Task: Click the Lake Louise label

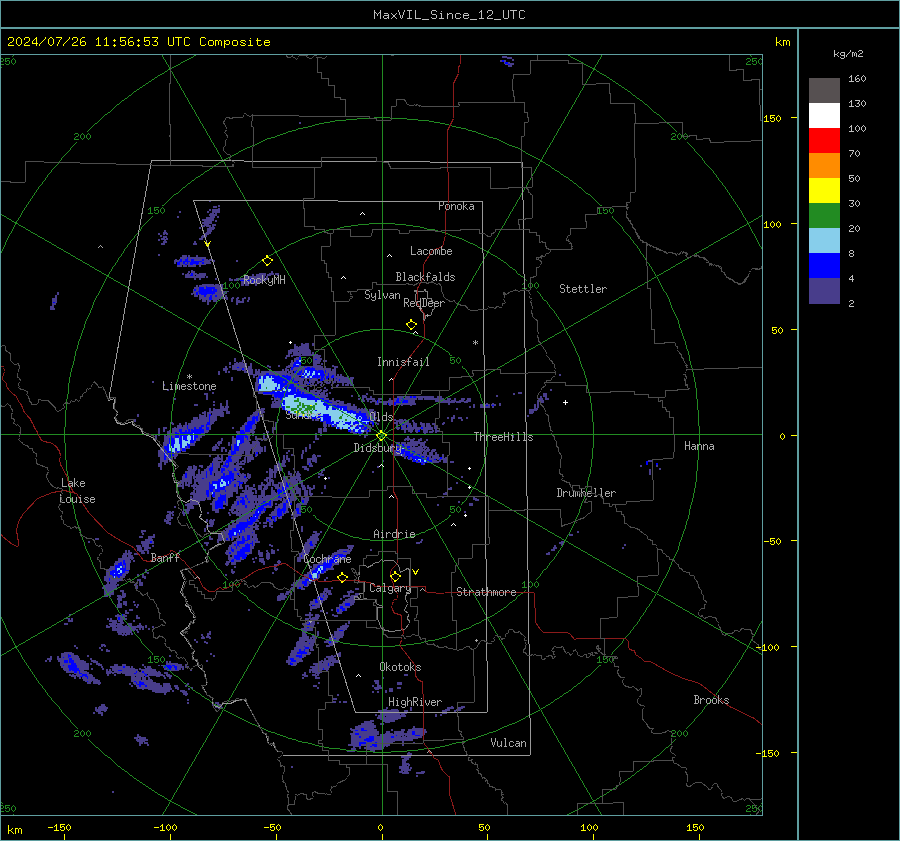Action: point(78,491)
